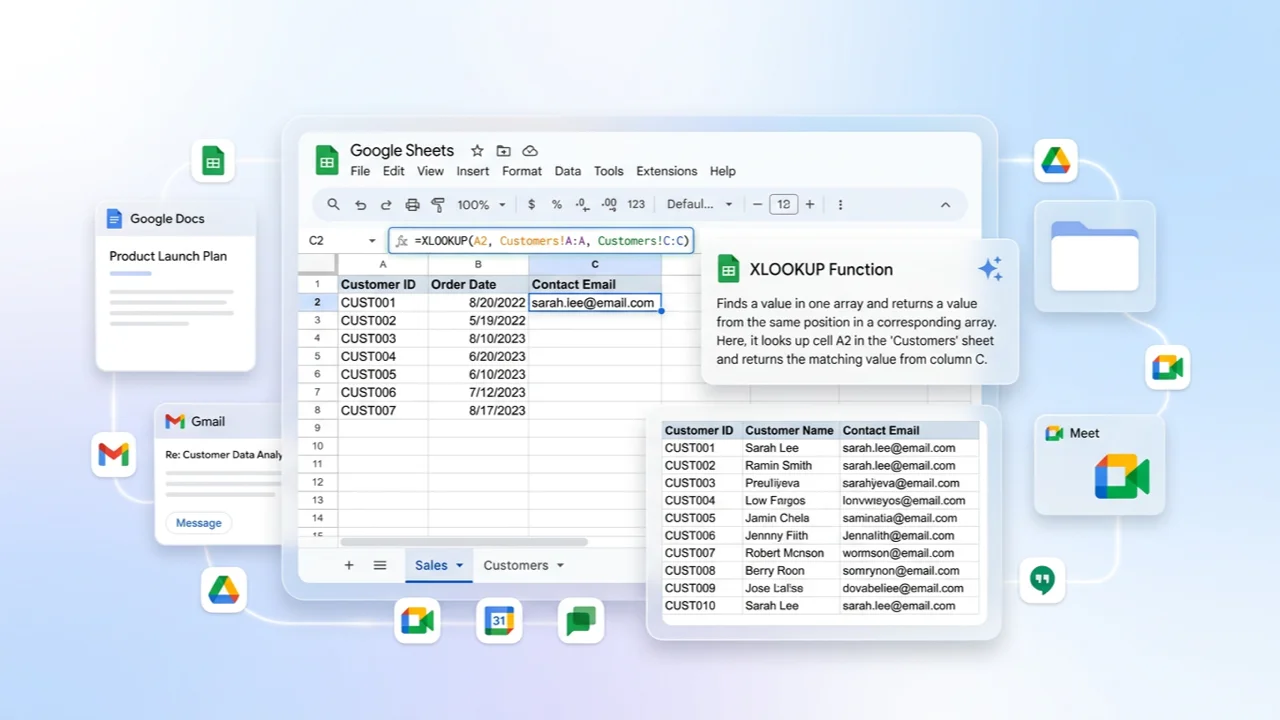Click Robert Mcnson row in Customers table
The image size is (1280, 720).
coord(820,553)
